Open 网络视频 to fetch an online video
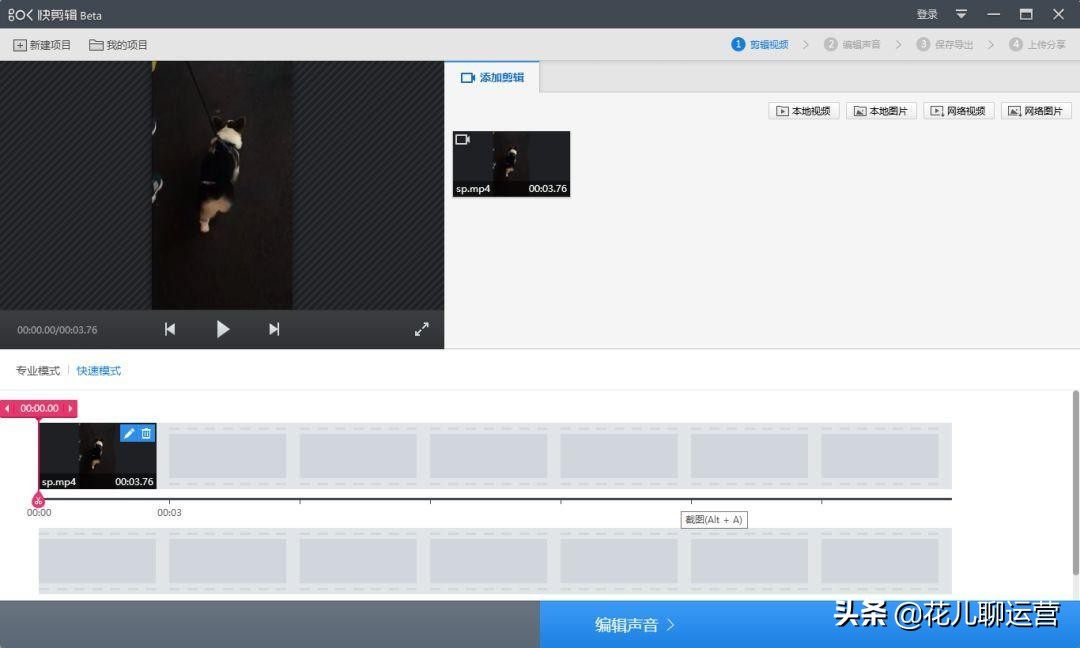The image size is (1080, 648). (958, 110)
